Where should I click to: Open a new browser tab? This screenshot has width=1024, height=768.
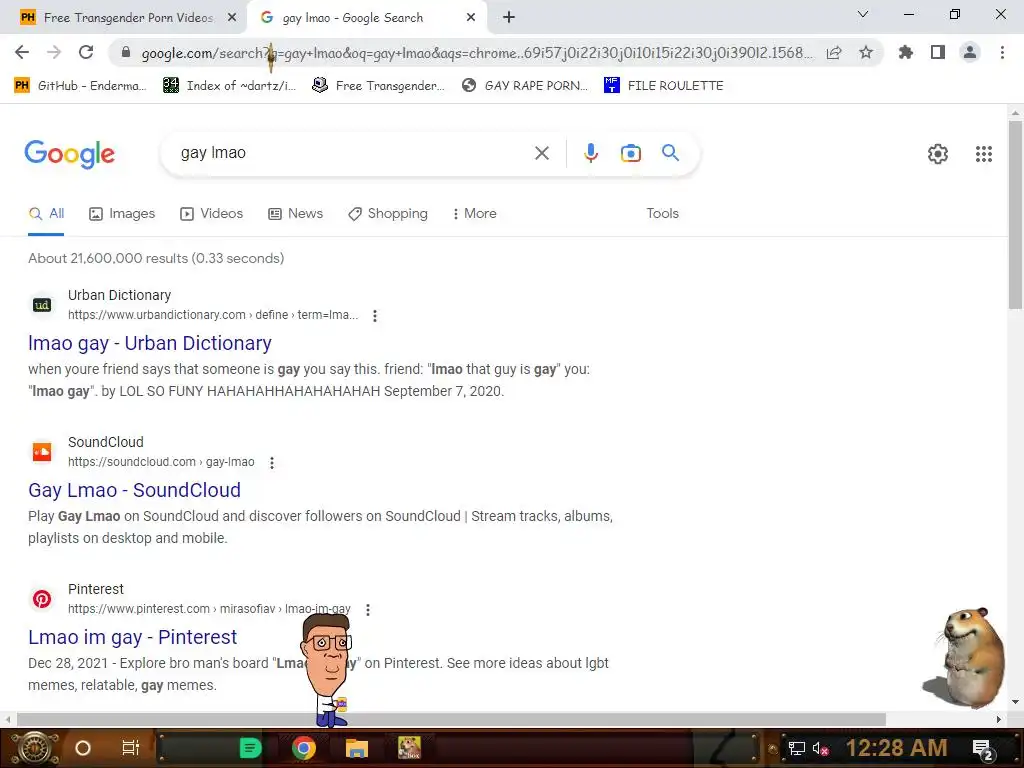[x=509, y=18]
